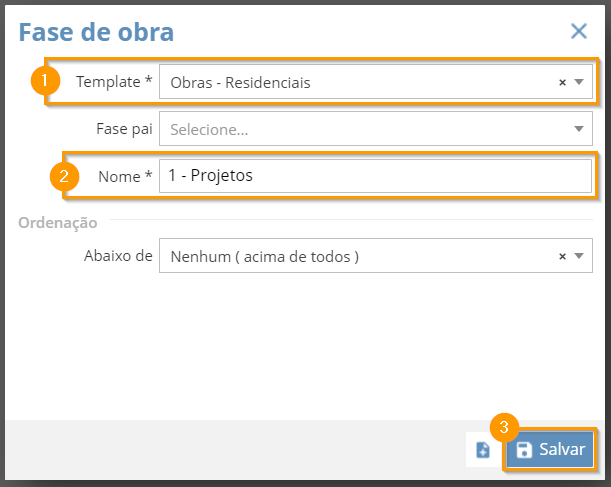
Task: Click the Fase pai label
Action: click(x=124, y=129)
